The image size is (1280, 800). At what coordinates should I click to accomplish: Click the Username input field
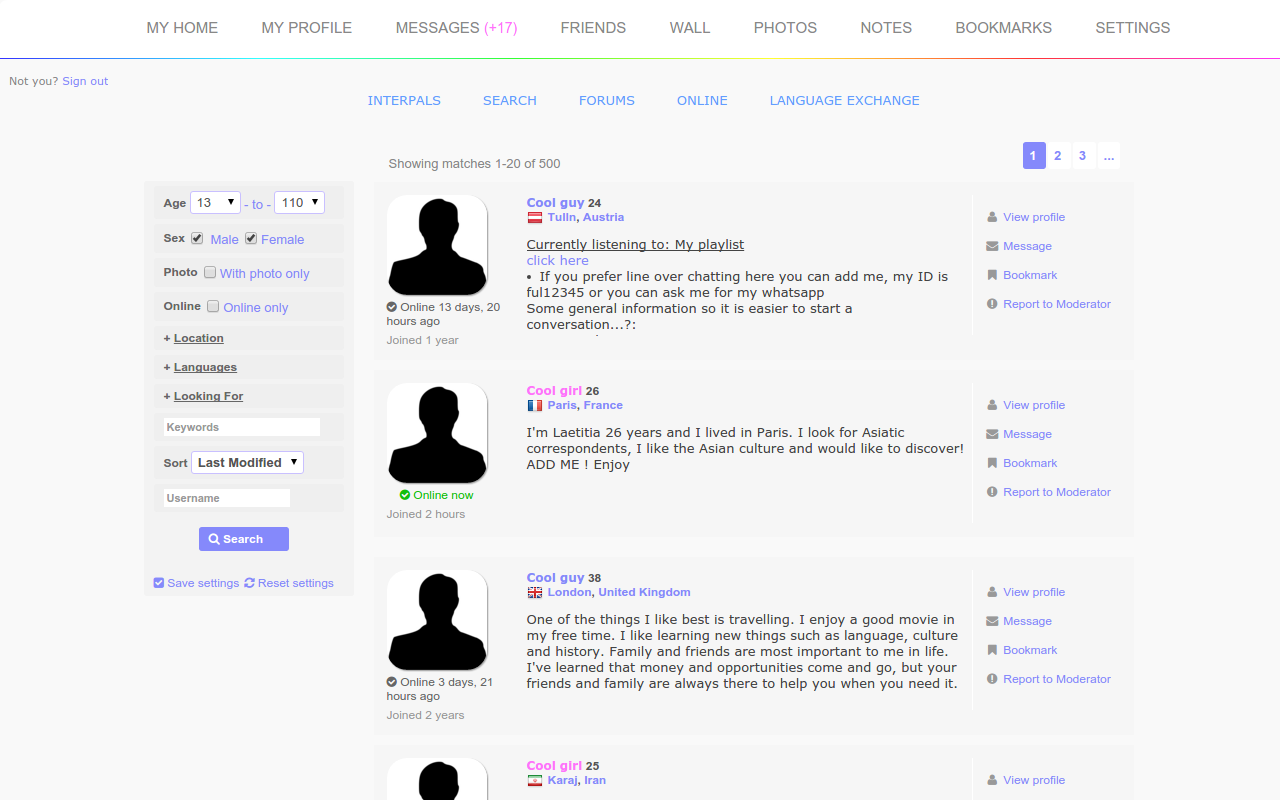[227, 498]
